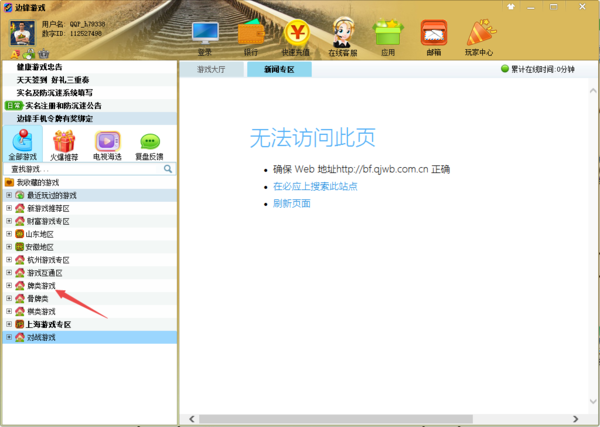The image size is (600, 427).
Task: Click the 刷新页面 link
Action: click(291, 203)
